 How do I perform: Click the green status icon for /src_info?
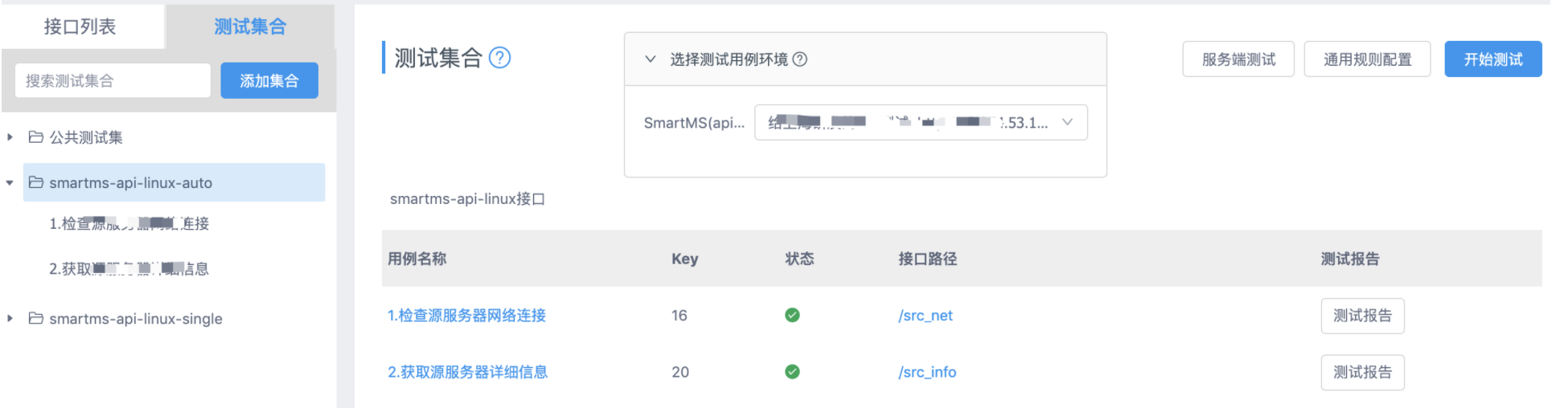pyautogui.click(x=792, y=372)
